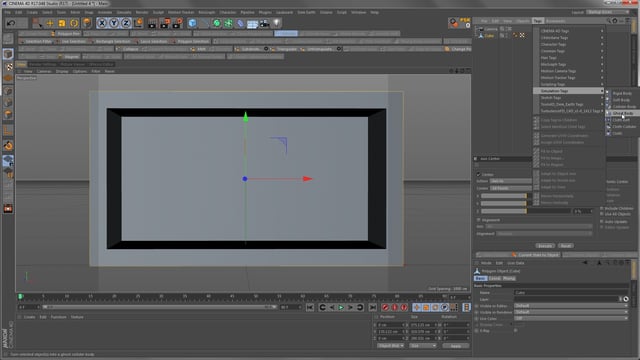Open the Polygon Pen tool
Screen dimensions: 640x360
coord(66,33)
